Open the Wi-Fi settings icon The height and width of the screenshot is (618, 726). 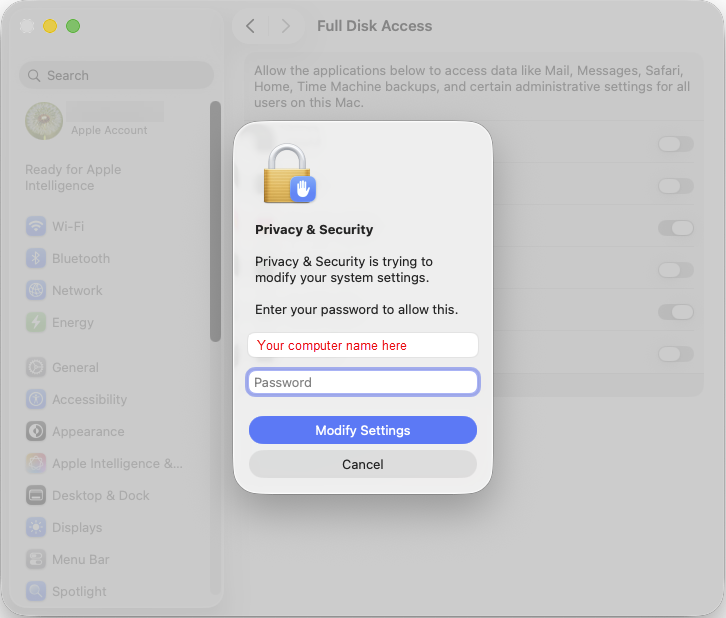tap(36, 226)
